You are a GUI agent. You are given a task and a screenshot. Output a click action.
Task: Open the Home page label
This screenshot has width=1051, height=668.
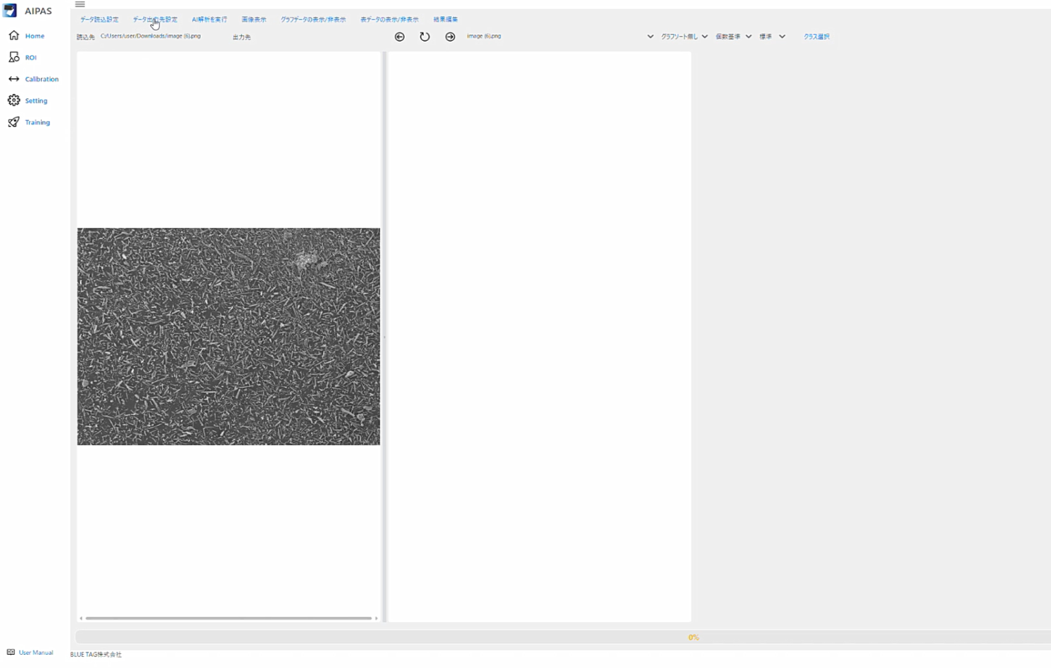coord(35,36)
